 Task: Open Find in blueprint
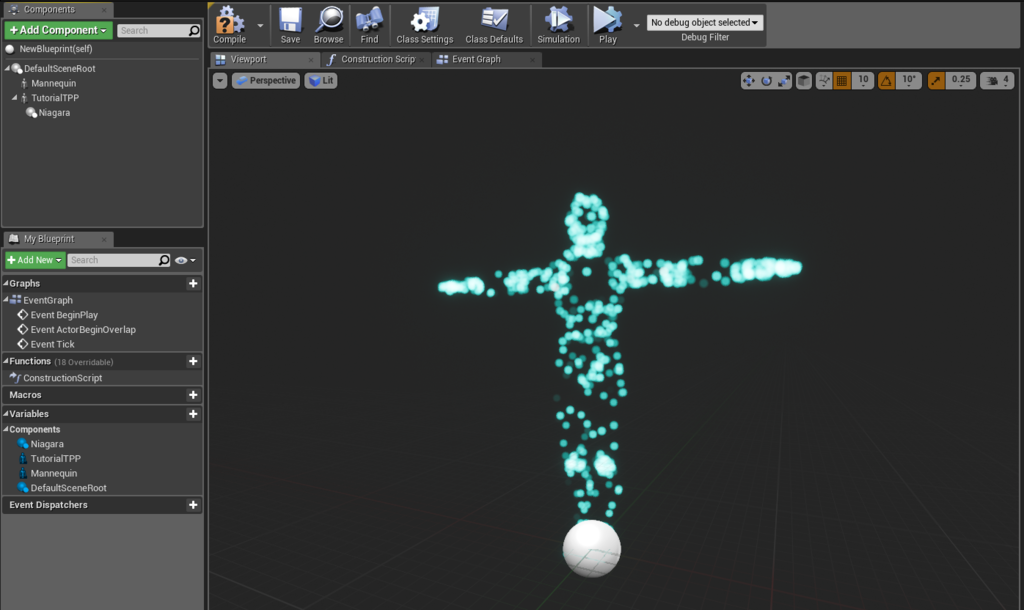coord(369,25)
